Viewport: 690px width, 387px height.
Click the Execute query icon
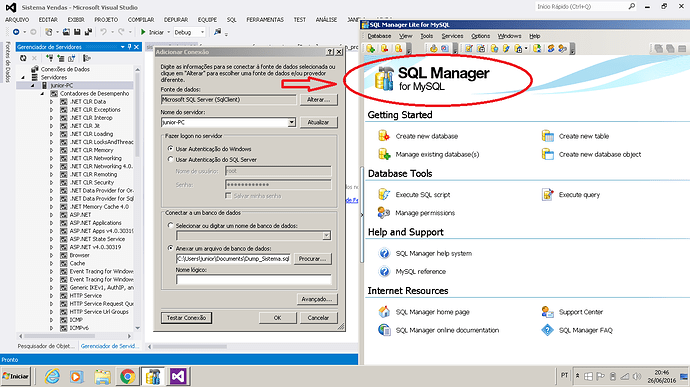(x=547, y=194)
